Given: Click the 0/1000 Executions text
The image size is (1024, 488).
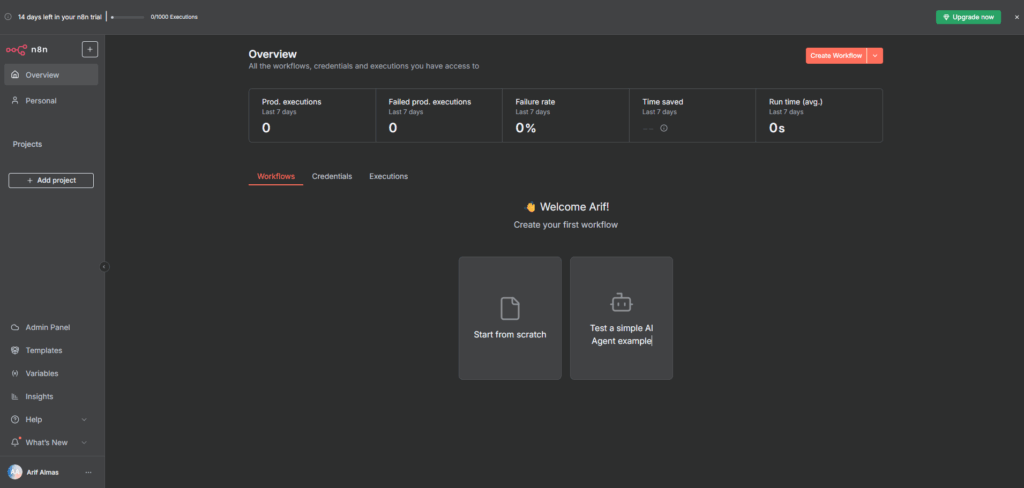Looking at the screenshot, I should point(174,17).
